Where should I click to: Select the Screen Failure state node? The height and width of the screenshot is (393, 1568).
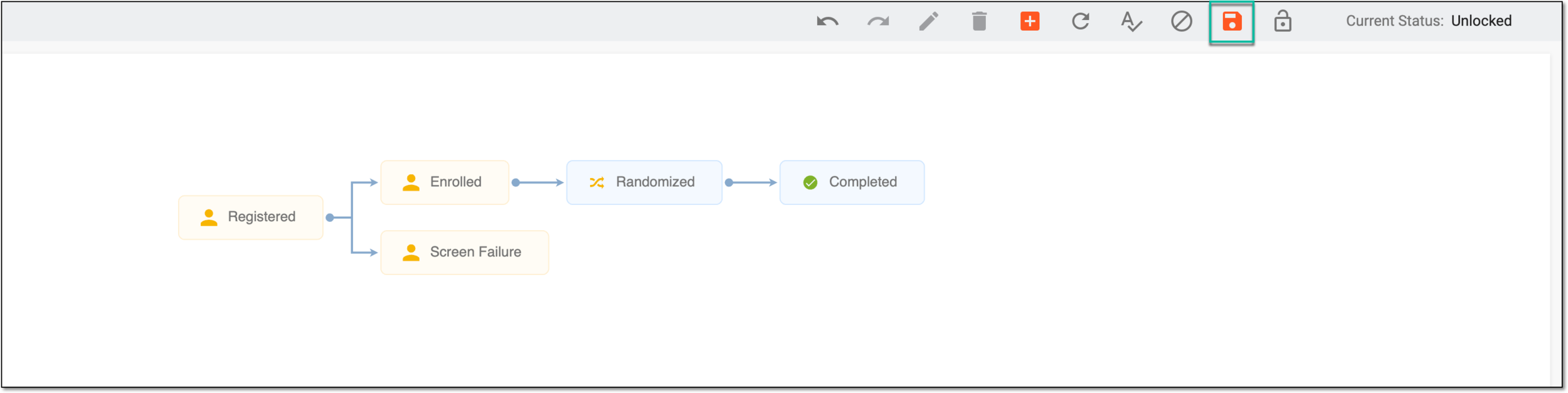coord(465,253)
